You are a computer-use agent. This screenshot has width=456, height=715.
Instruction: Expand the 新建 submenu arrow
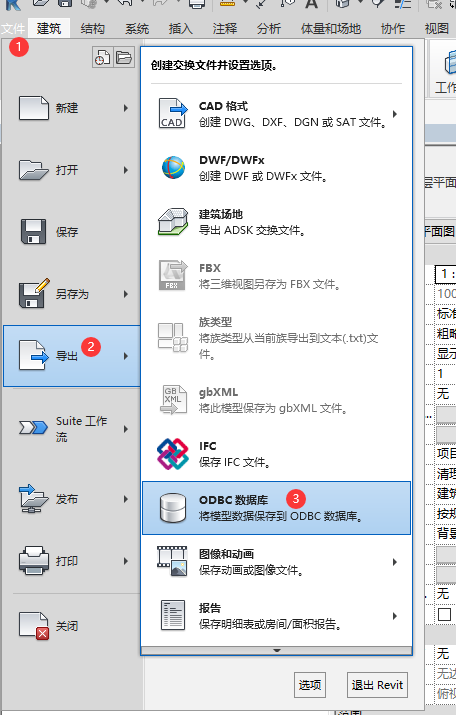point(126,108)
